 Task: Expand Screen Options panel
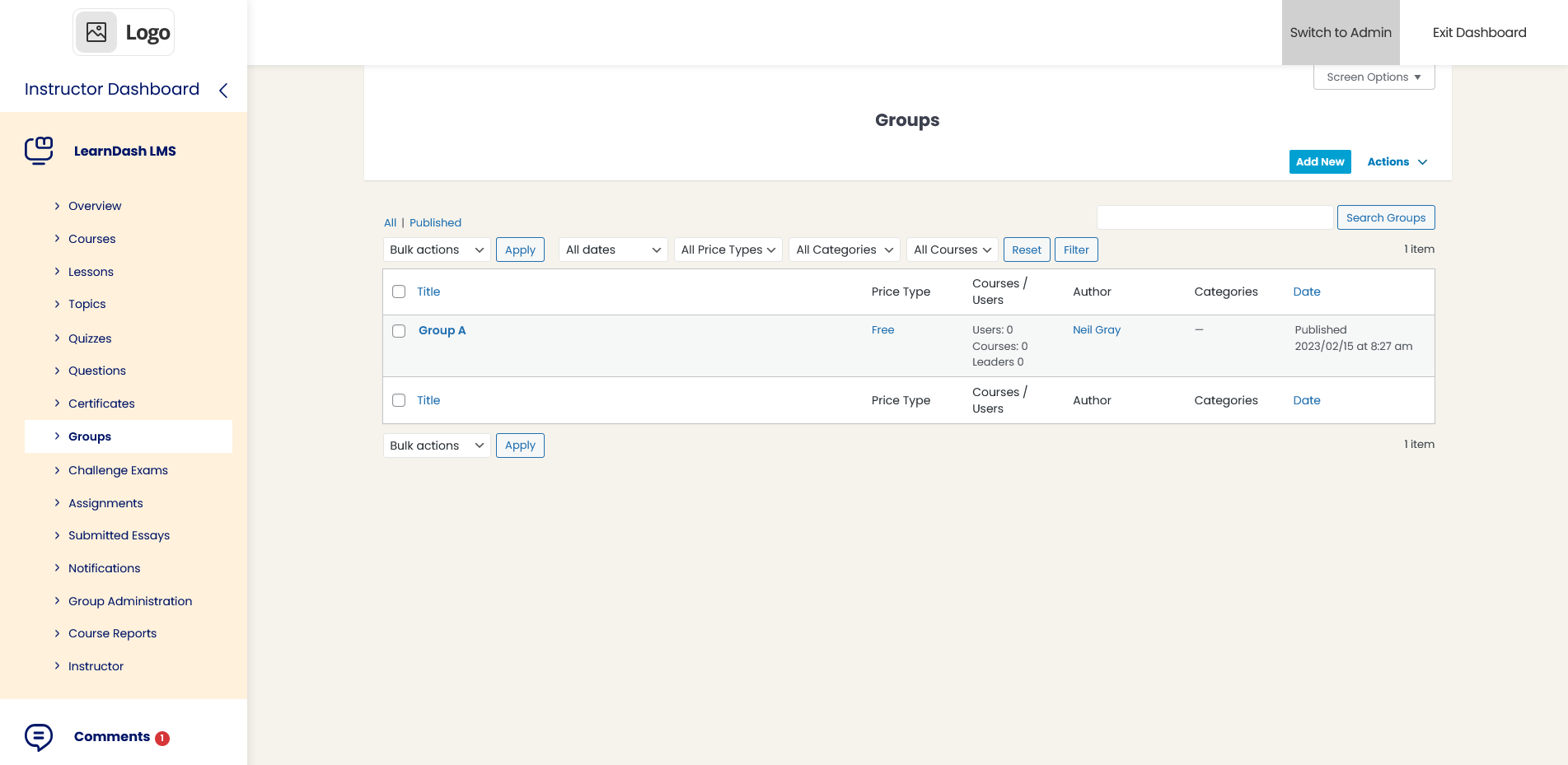click(1374, 77)
